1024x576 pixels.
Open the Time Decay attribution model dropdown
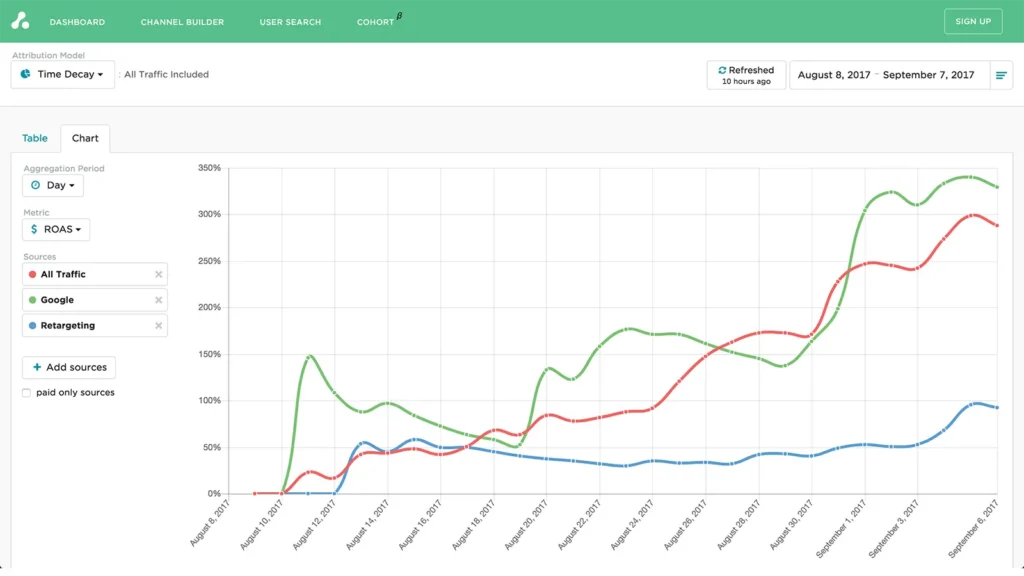(62, 74)
